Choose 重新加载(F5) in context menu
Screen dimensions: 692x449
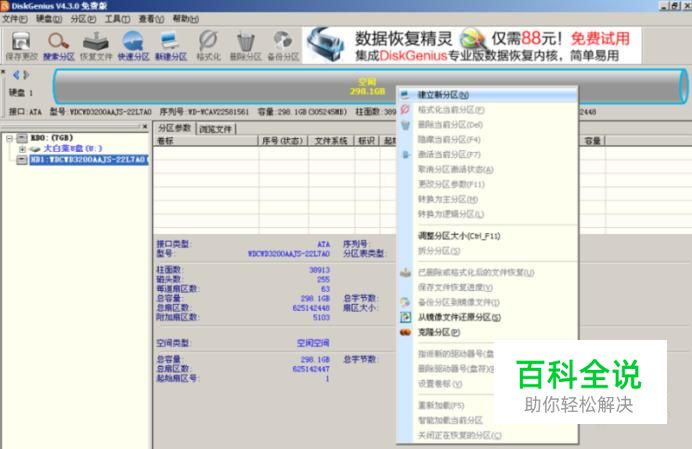tap(446, 405)
